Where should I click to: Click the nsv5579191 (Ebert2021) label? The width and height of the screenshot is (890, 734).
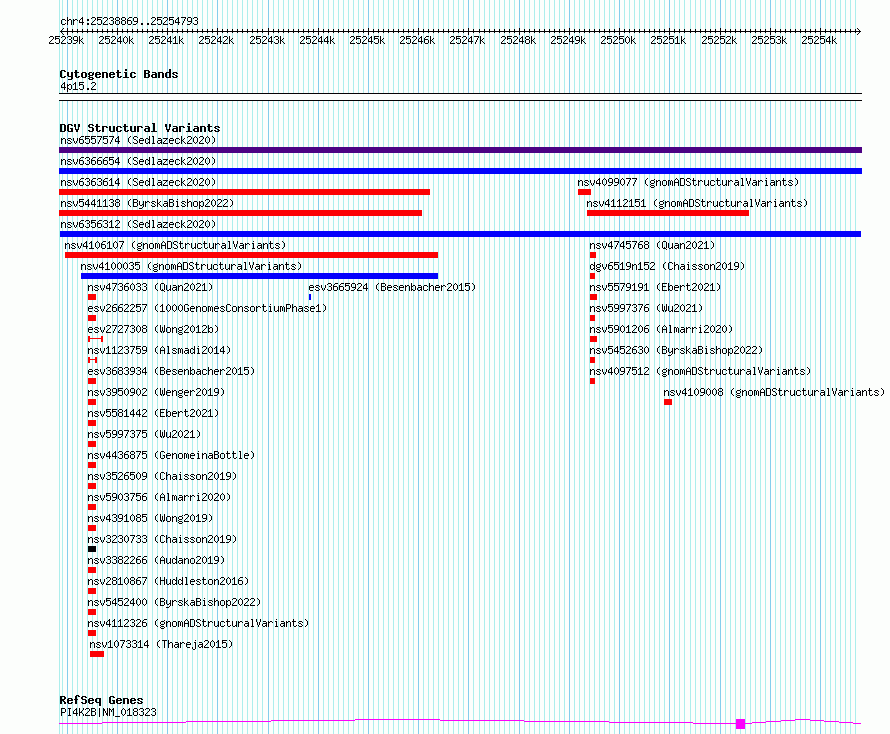coord(655,287)
